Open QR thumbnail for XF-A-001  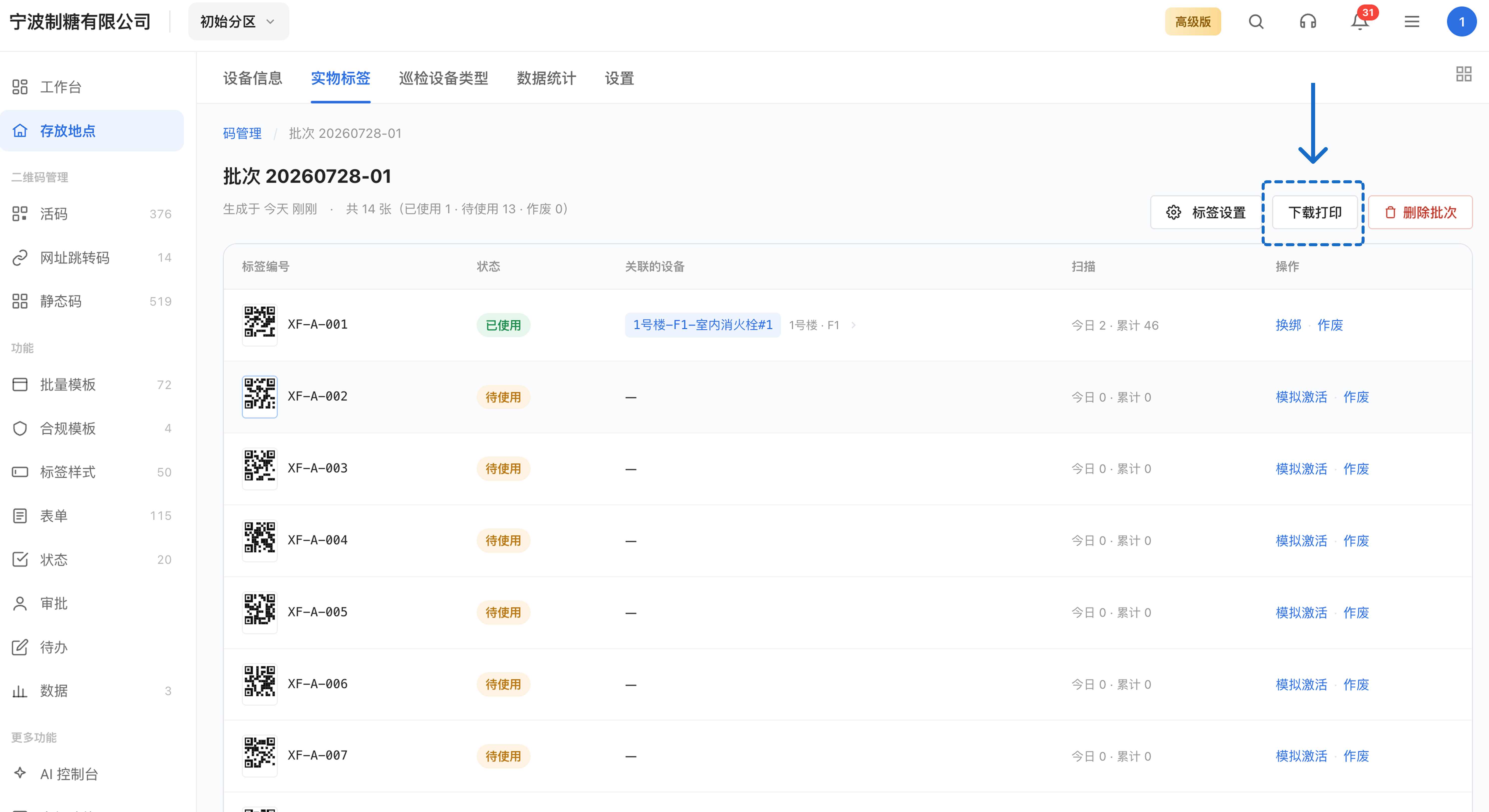tap(260, 325)
